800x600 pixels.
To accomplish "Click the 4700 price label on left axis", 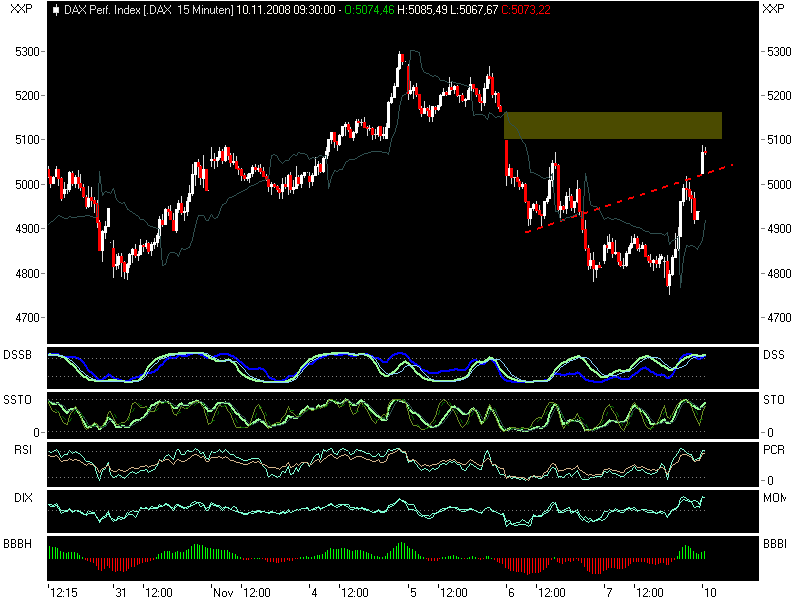I will point(27,317).
